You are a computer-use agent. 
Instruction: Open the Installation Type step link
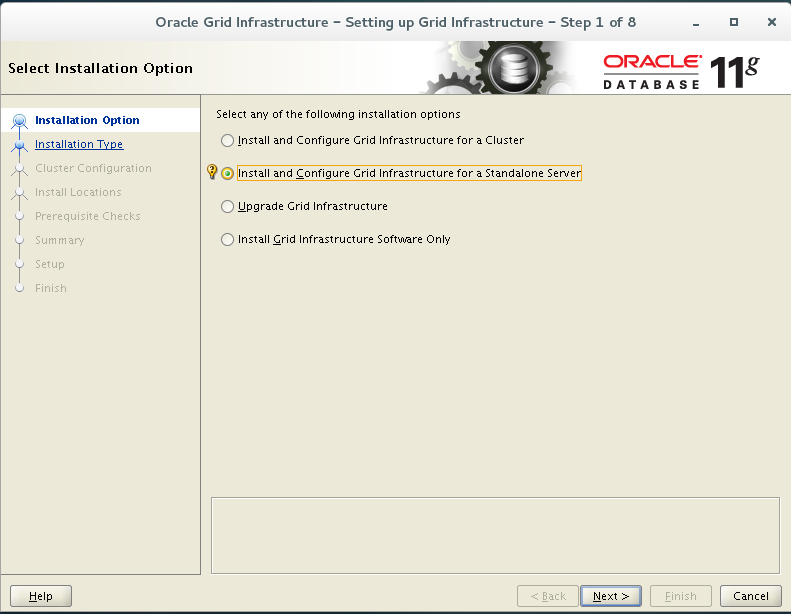(x=79, y=144)
